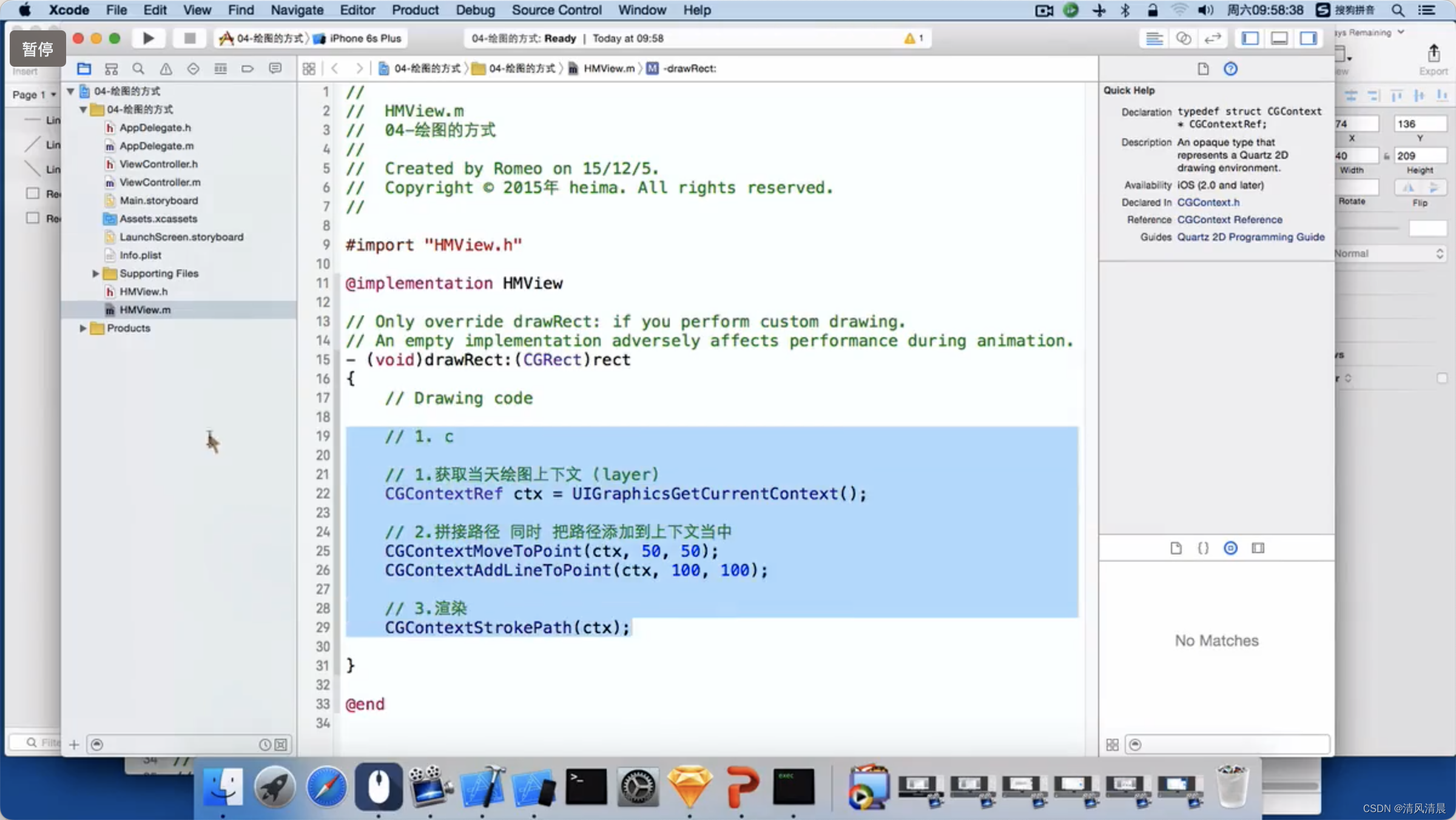Click the library filter field

(1228, 744)
